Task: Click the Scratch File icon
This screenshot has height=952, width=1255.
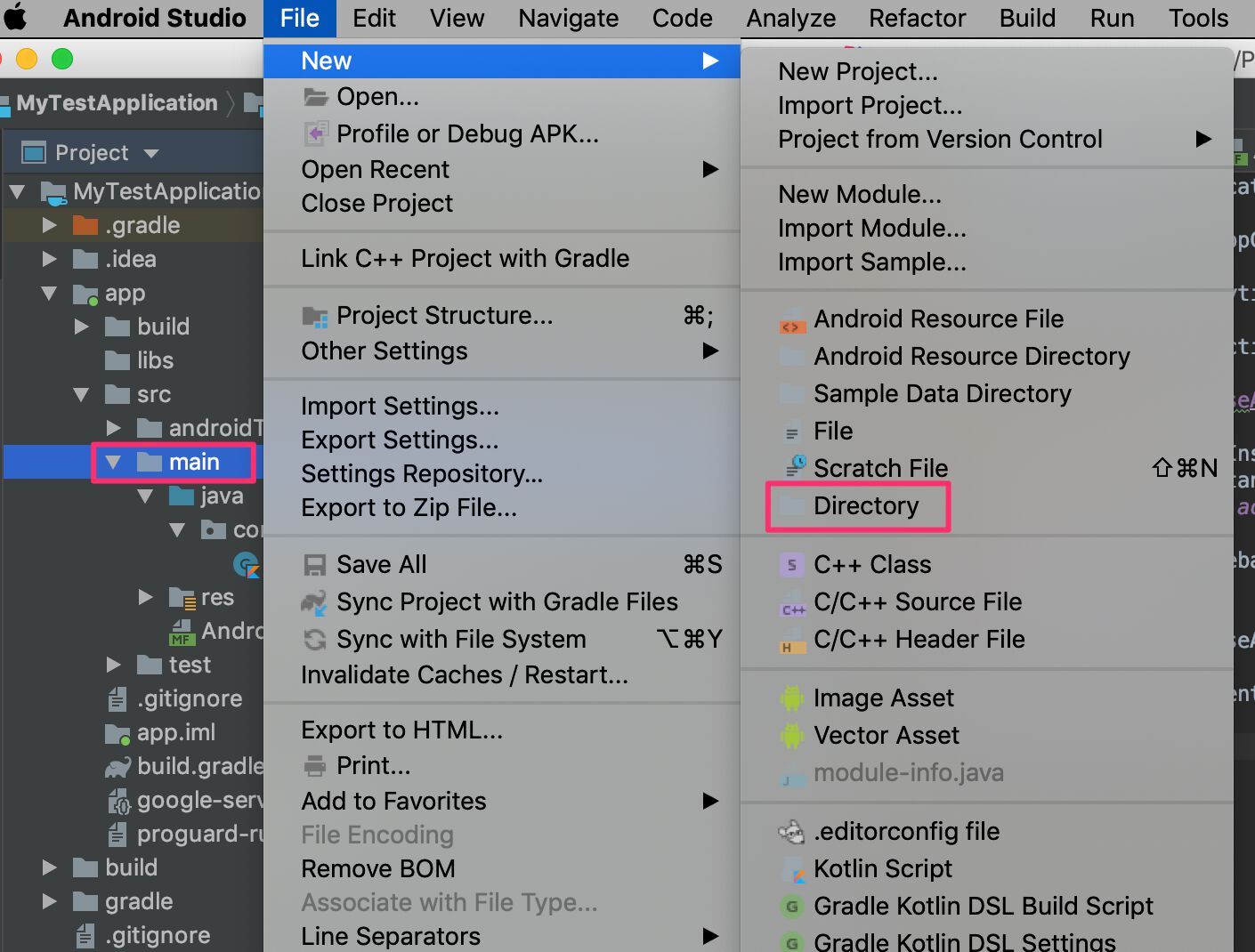Action: coord(795,468)
